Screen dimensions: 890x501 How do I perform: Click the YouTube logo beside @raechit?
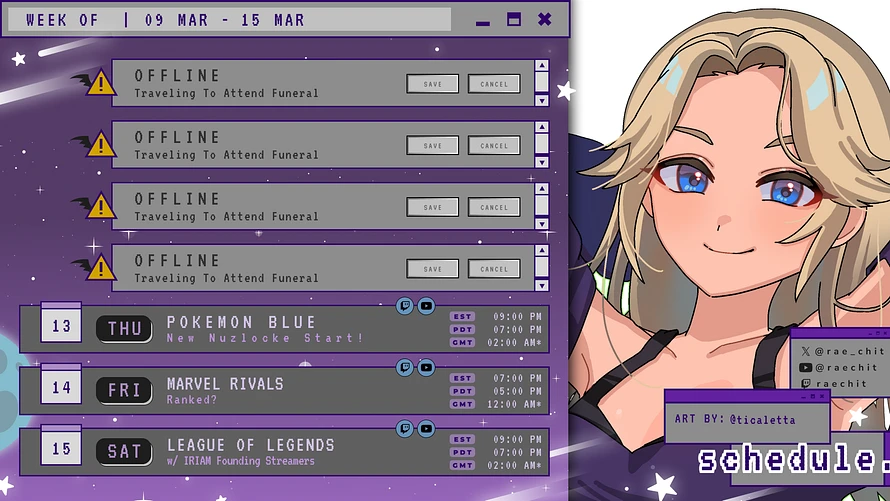point(807,367)
